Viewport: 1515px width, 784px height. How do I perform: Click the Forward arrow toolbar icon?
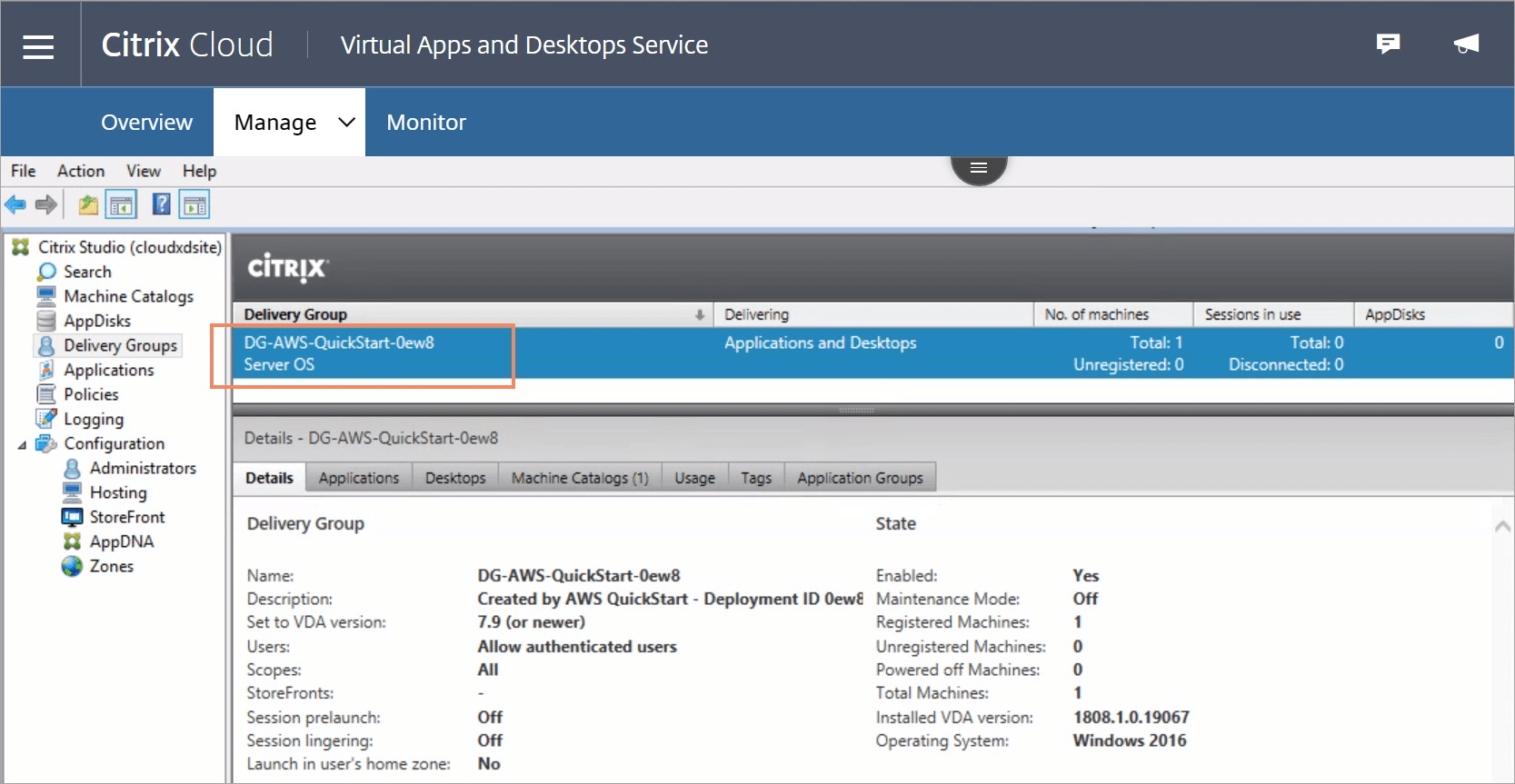tap(45, 204)
